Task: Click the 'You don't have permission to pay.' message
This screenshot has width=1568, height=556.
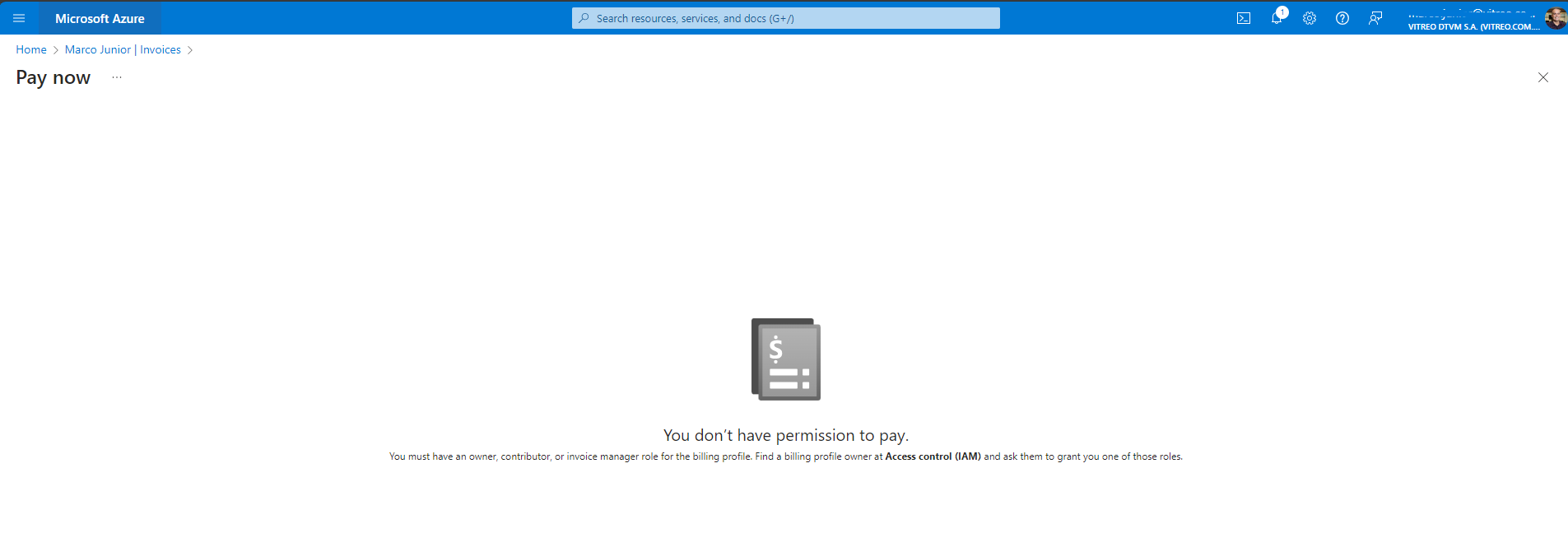Action: [786, 435]
